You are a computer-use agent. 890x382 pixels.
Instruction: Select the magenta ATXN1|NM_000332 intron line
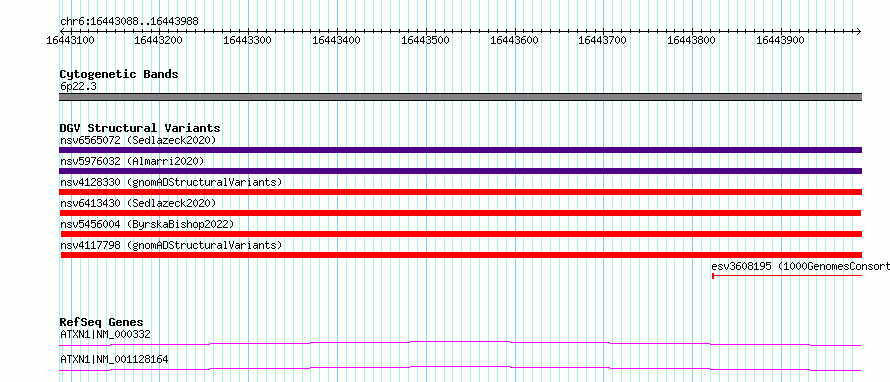click(460, 343)
